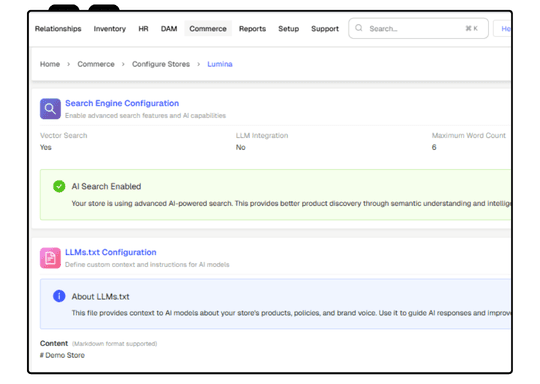Click the purple Search Engine Configuration icon
The width and height of the screenshot is (540, 384).
[x=50, y=109]
